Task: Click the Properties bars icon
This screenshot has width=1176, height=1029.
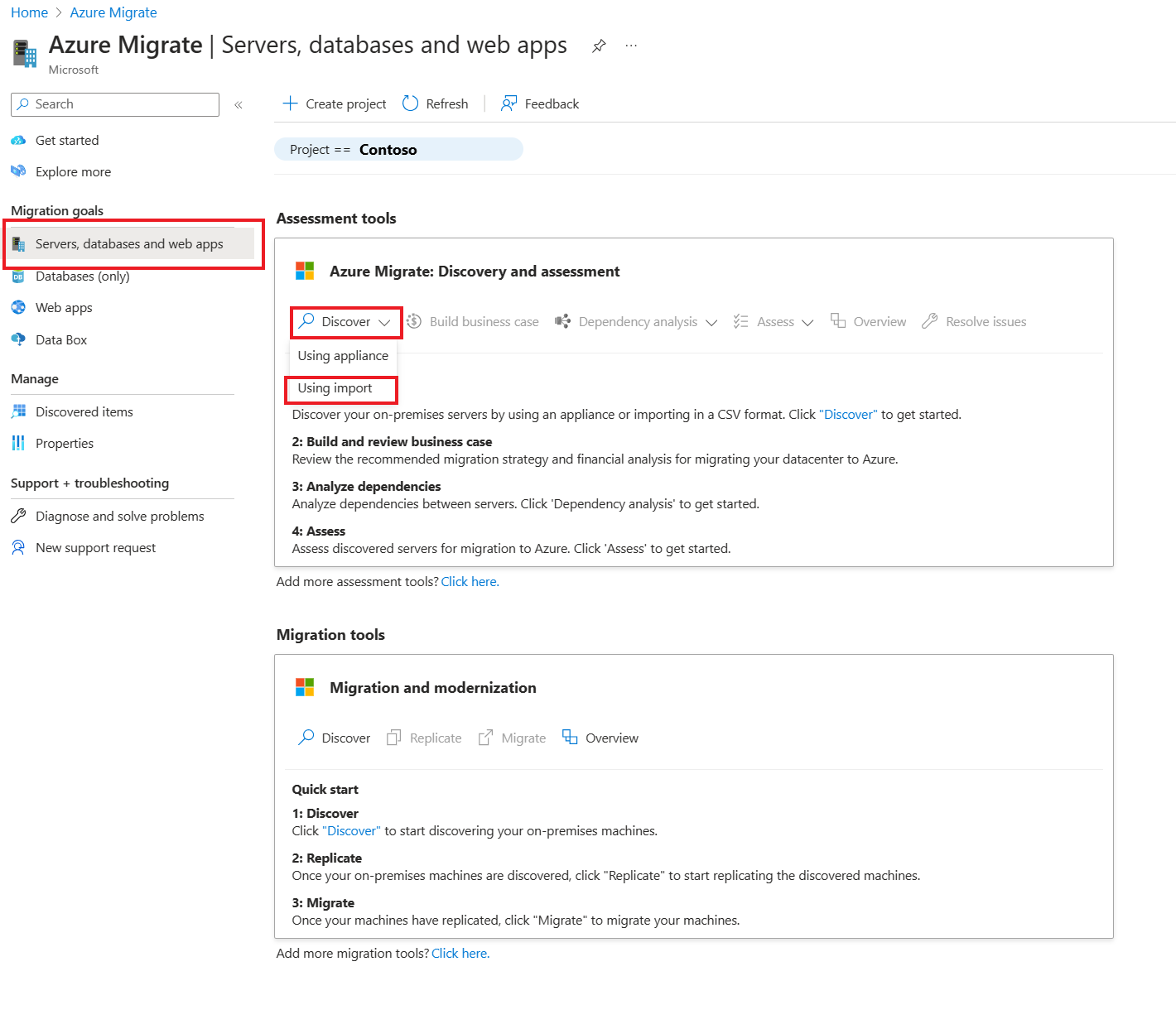Action: coord(18,443)
